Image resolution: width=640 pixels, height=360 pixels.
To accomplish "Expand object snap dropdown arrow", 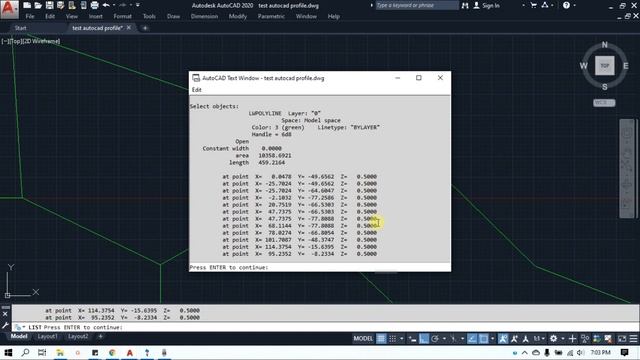I will point(493,338).
